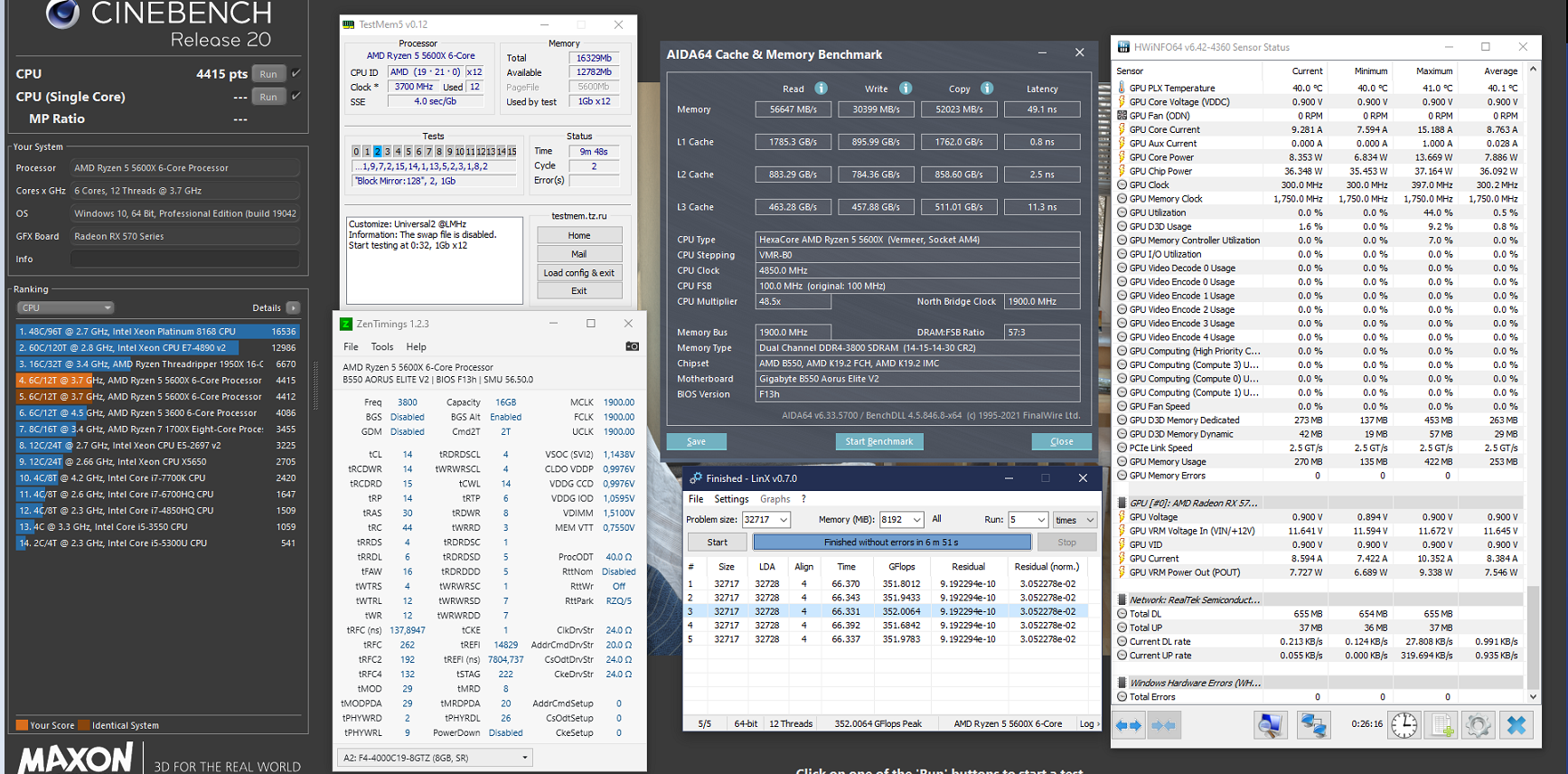Click the Copy info icon in AIDA64

987,89
